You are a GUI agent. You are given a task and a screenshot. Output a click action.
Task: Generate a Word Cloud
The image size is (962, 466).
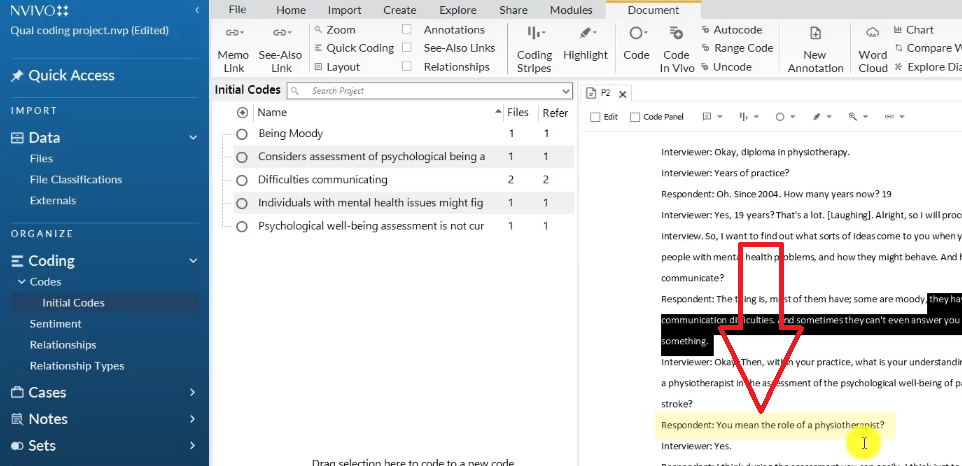[872, 34]
